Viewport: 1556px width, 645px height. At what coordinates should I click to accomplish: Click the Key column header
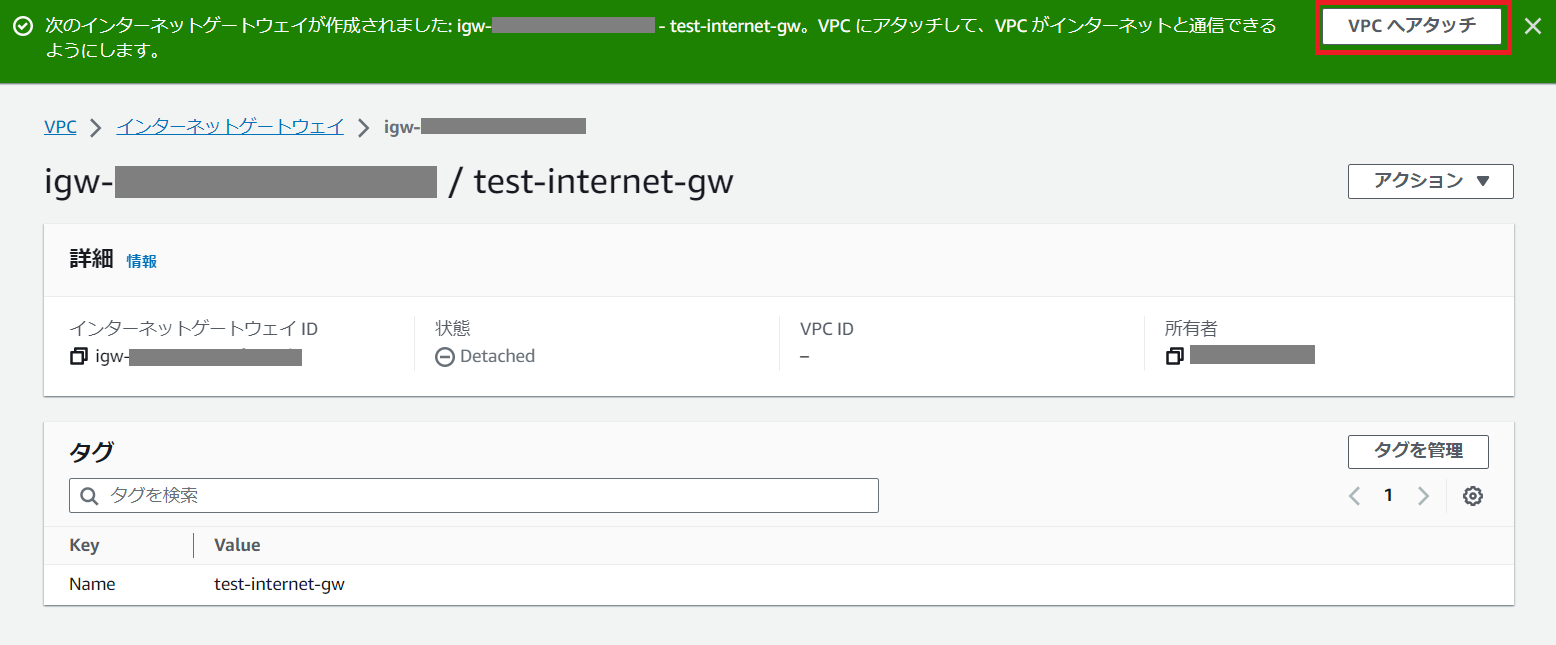(x=84, y=545)
